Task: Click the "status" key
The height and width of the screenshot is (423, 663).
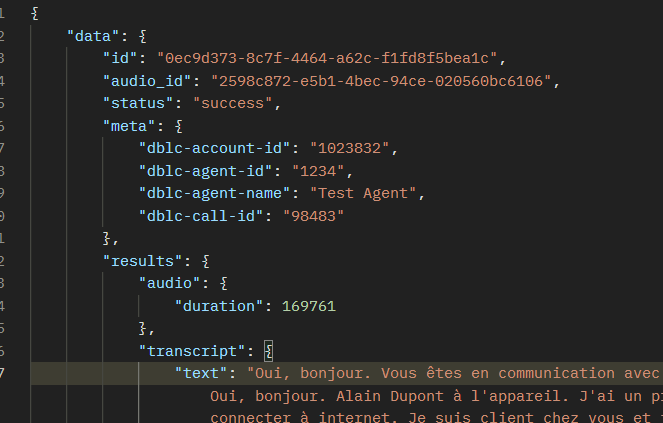Action: pos(138,104)
